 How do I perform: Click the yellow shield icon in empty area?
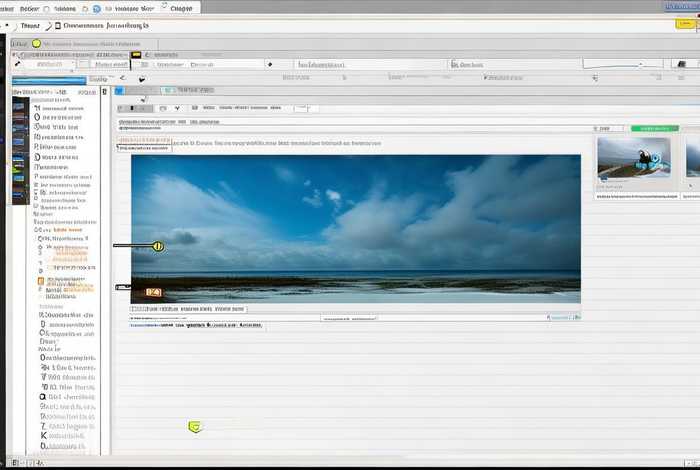195,427
